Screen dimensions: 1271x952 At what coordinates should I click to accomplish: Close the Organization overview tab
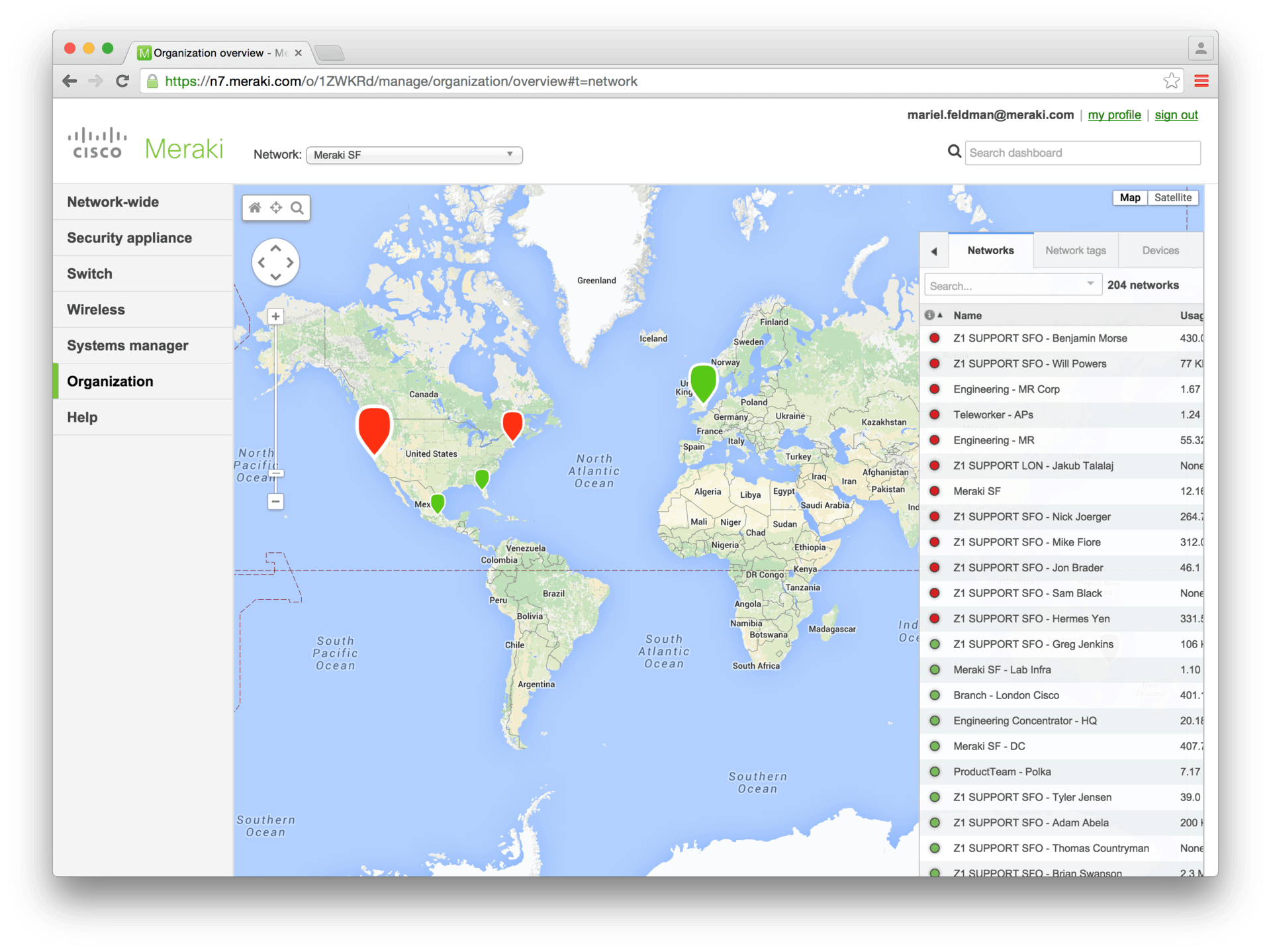point(299,53)
